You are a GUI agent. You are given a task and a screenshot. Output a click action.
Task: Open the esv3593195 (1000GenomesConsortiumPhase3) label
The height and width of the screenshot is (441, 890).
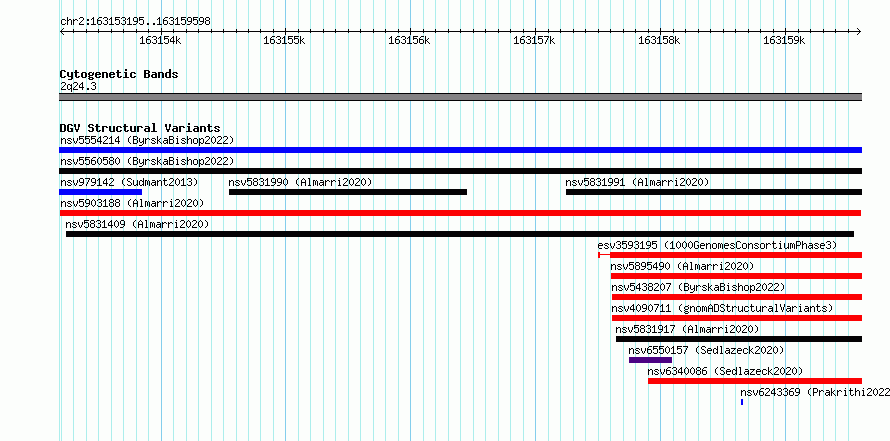[717, 245]
